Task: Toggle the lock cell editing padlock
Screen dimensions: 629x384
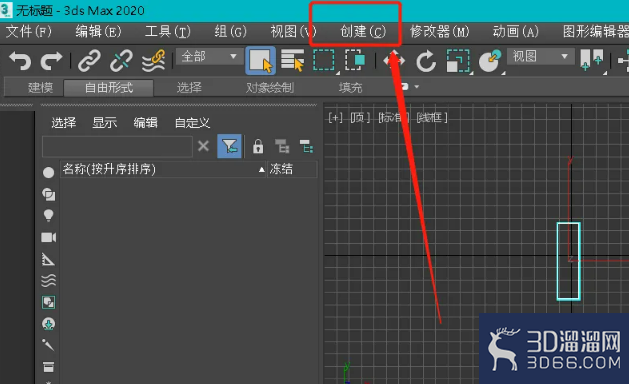Action: pyautogui.click(x=258, y=146)
